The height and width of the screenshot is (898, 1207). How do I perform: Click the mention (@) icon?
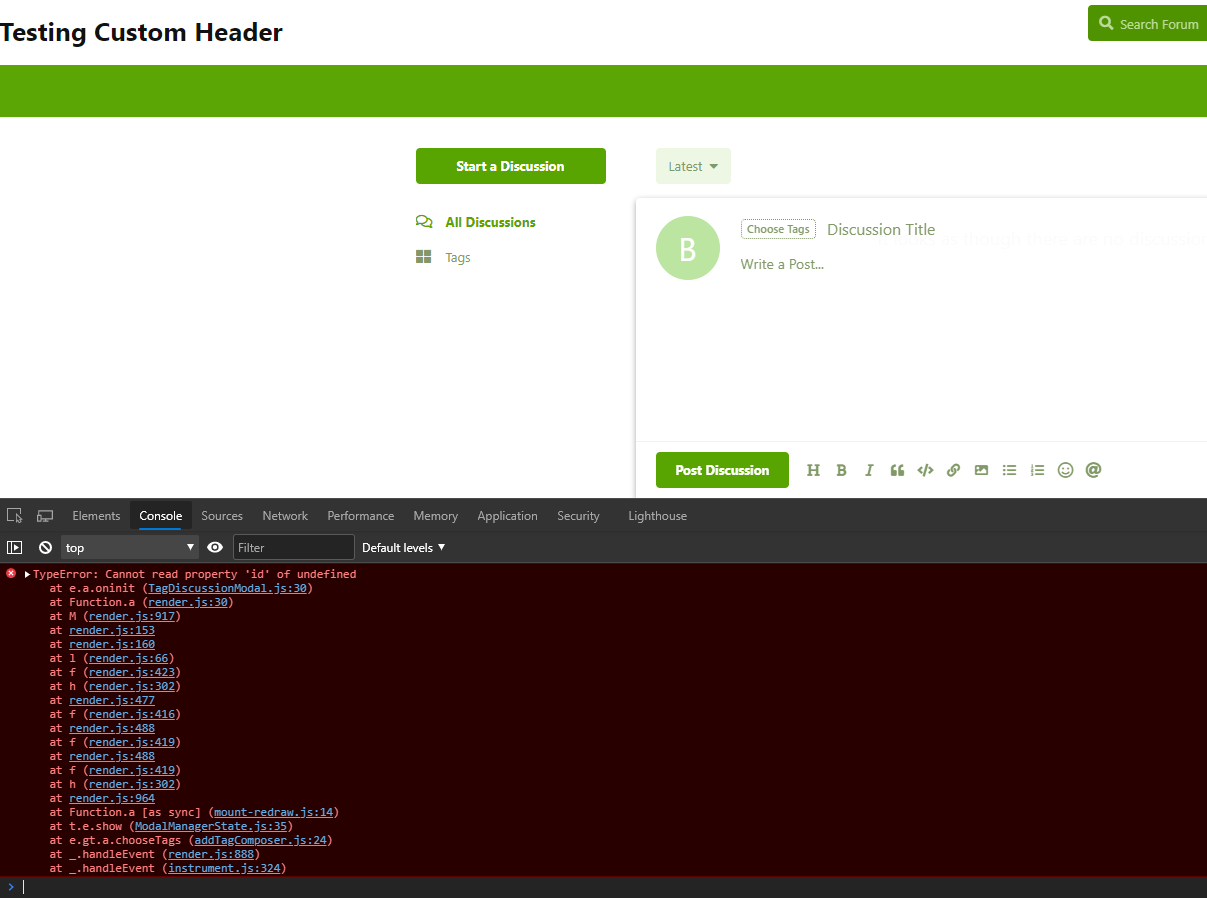pyautogui.click(x=1093, y=469)
